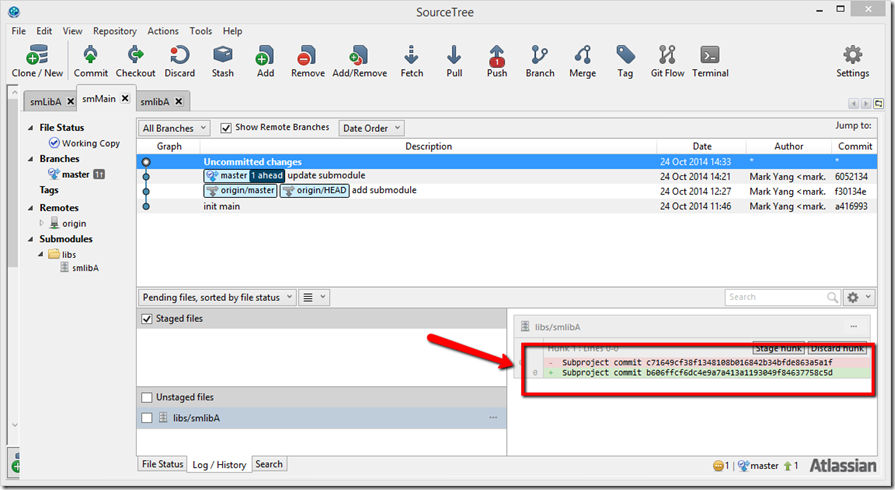The height and width of the screenshot is (490, 895).
Task: Click the Remove toolbar icon
Action: [308, 61]
